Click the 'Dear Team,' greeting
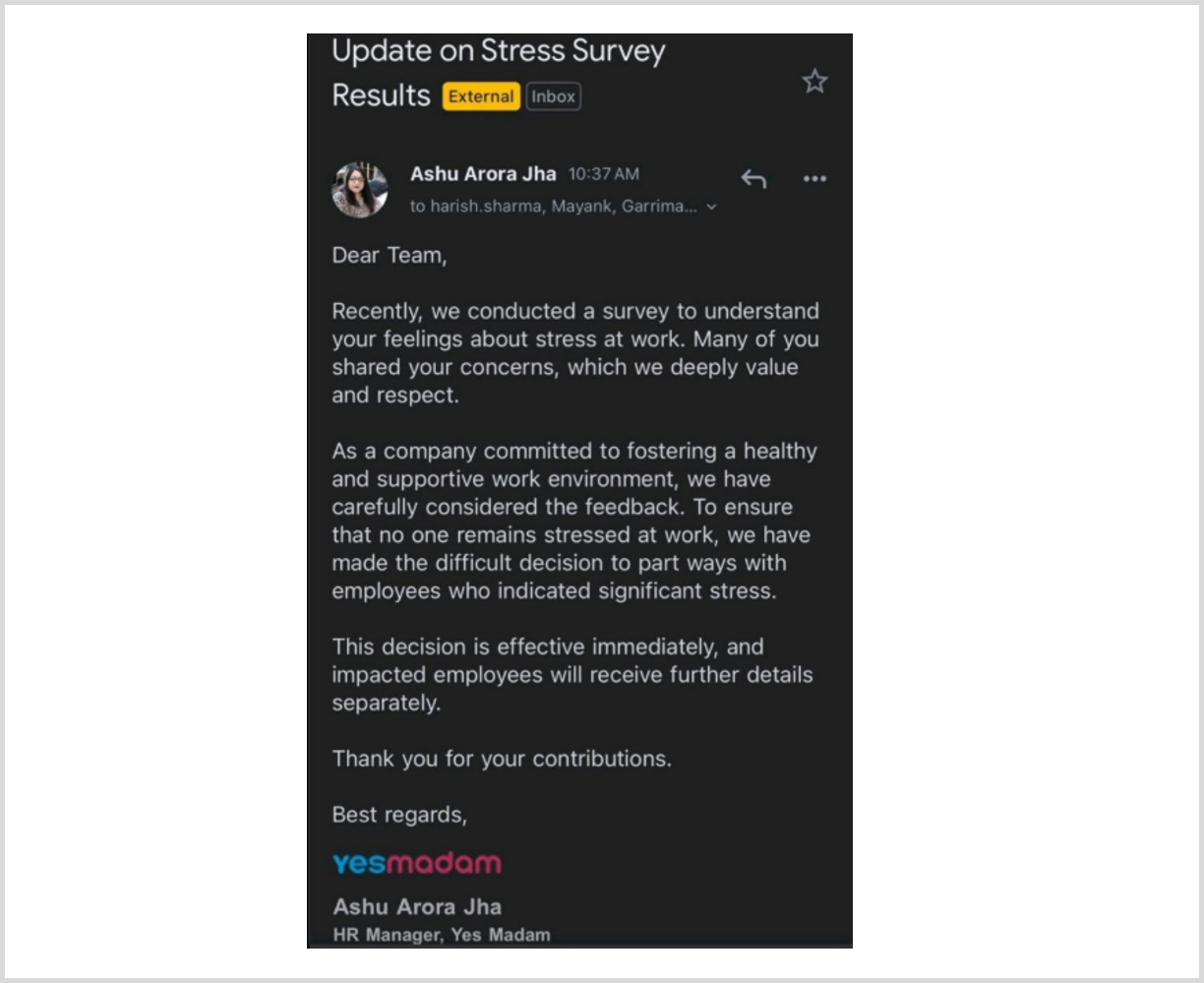 [x=390, y=255]
